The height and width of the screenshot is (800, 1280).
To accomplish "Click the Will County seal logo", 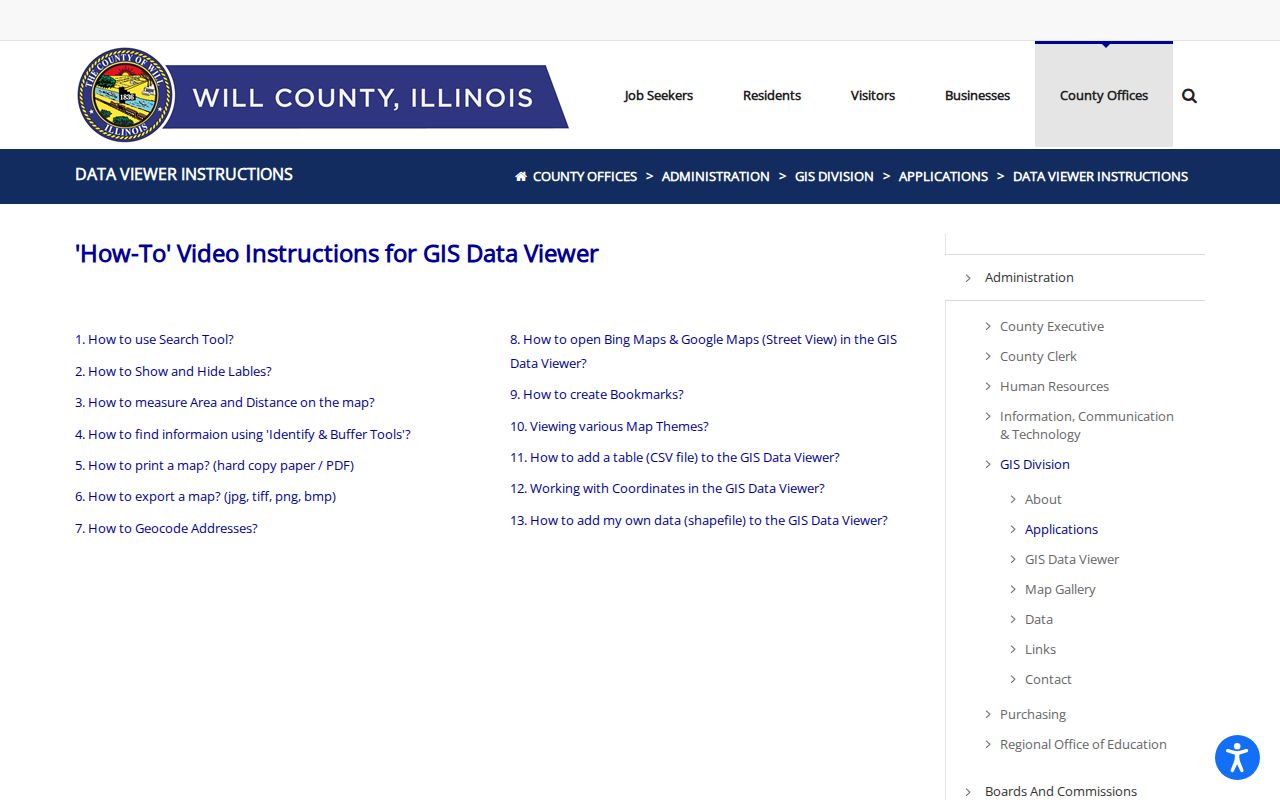I will pyautogui.click(x=126, y=95).
